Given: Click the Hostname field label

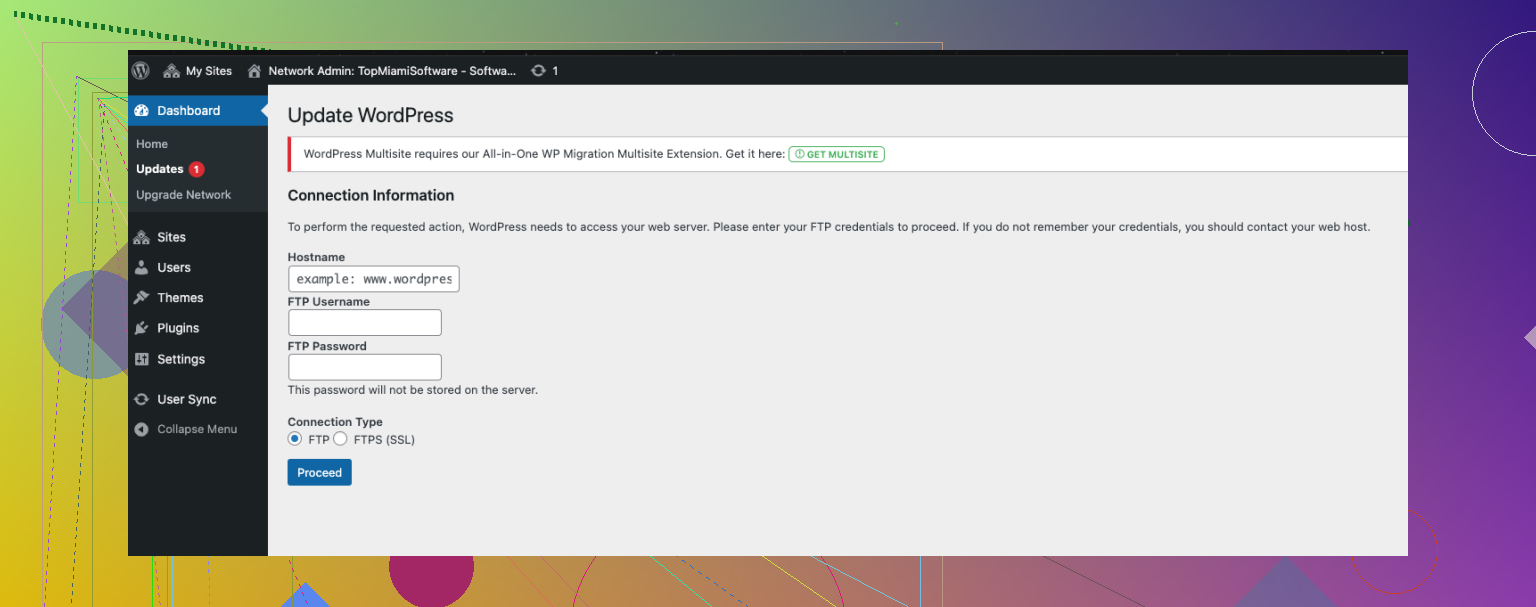Looking at the screenshot, I should click(x=316, y=257).
